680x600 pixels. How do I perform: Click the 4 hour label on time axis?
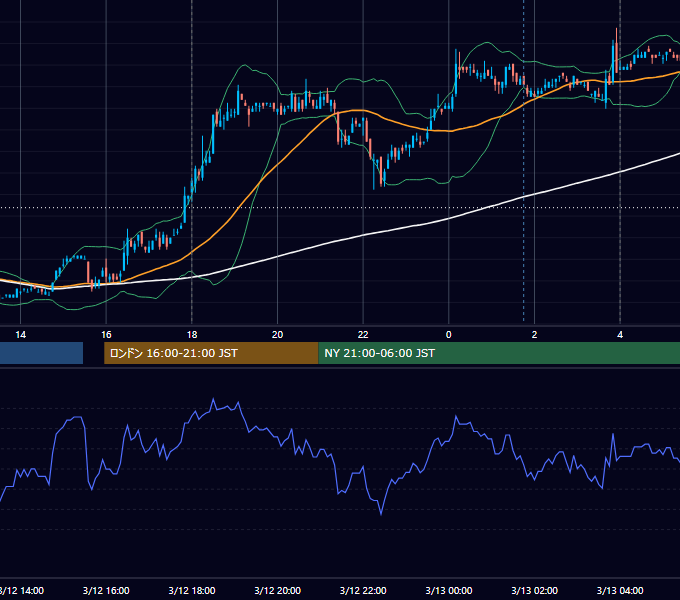coord(620,335)
